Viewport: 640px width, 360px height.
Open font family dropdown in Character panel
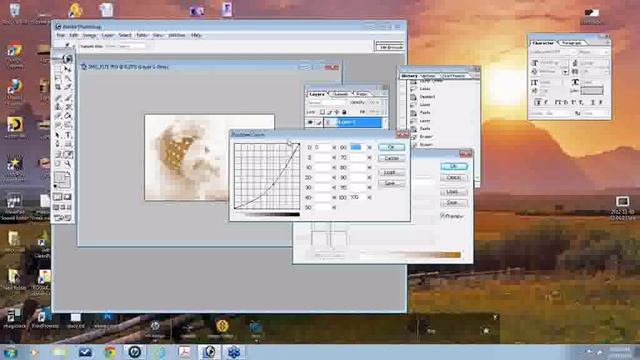573,52
